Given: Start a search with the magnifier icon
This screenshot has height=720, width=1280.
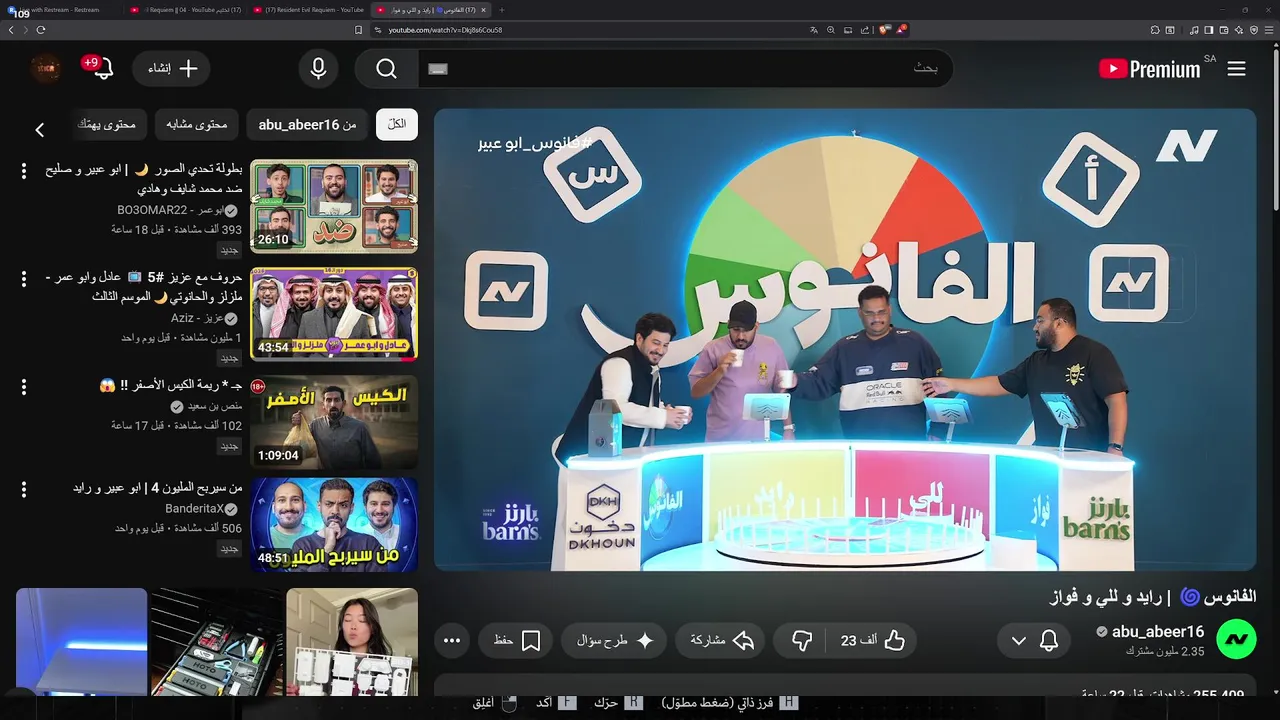Looking at the screenshot, I should tap(387, 69).
